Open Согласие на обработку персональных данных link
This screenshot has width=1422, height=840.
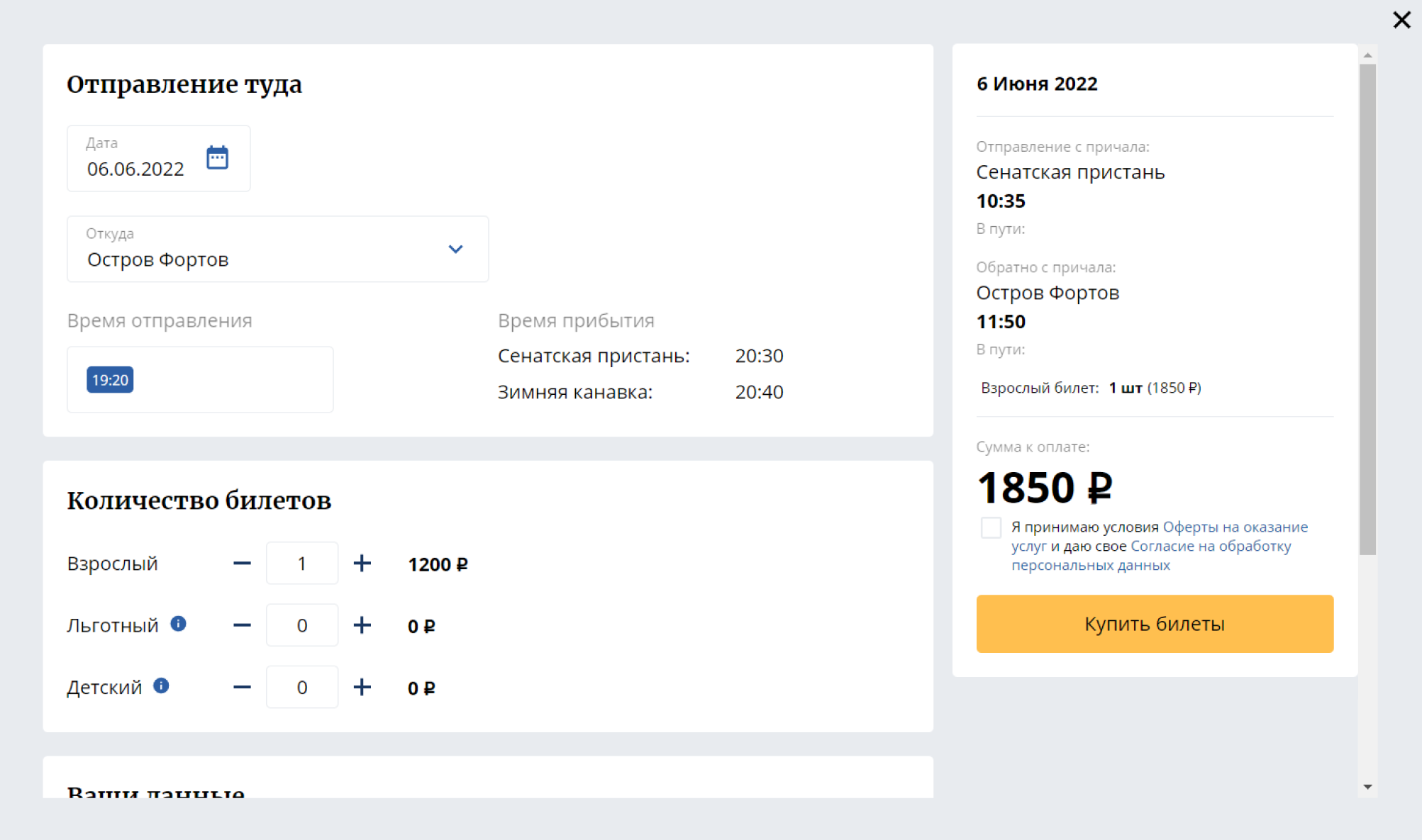tap(1210, 547)
